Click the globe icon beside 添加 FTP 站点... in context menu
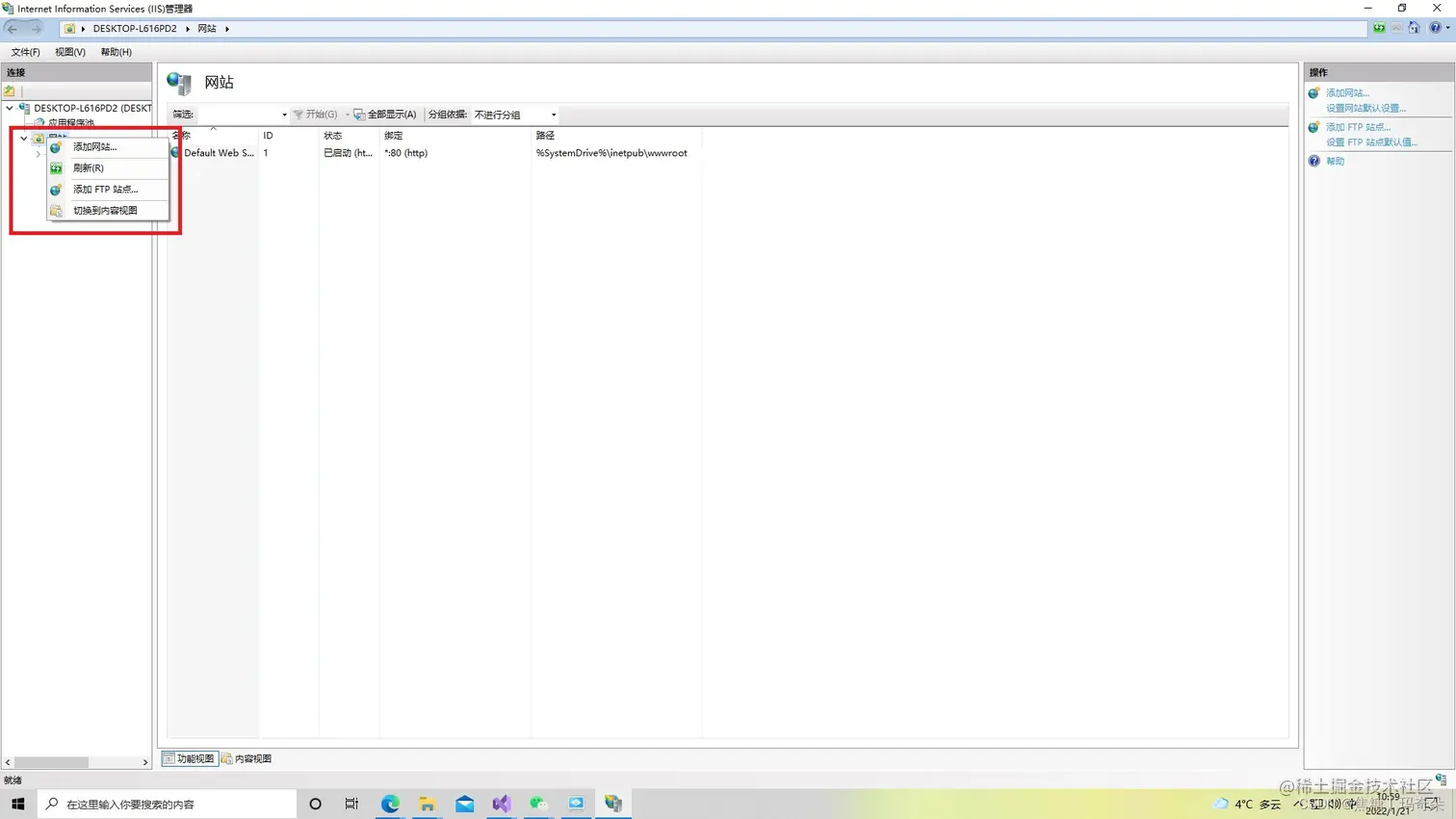 point(56,190)
